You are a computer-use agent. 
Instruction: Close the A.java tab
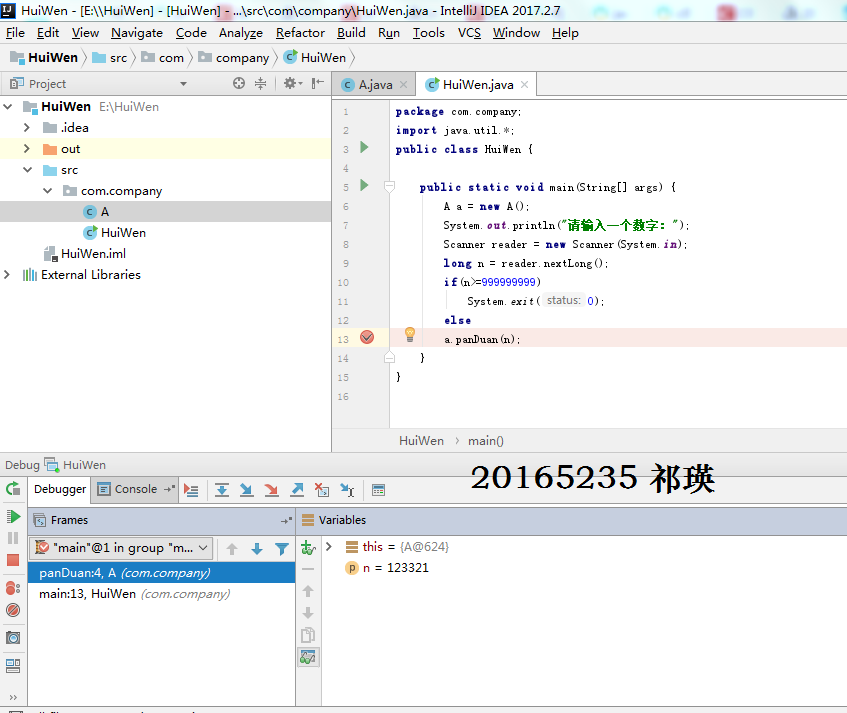pyautogui.click(x=404, y=85)
